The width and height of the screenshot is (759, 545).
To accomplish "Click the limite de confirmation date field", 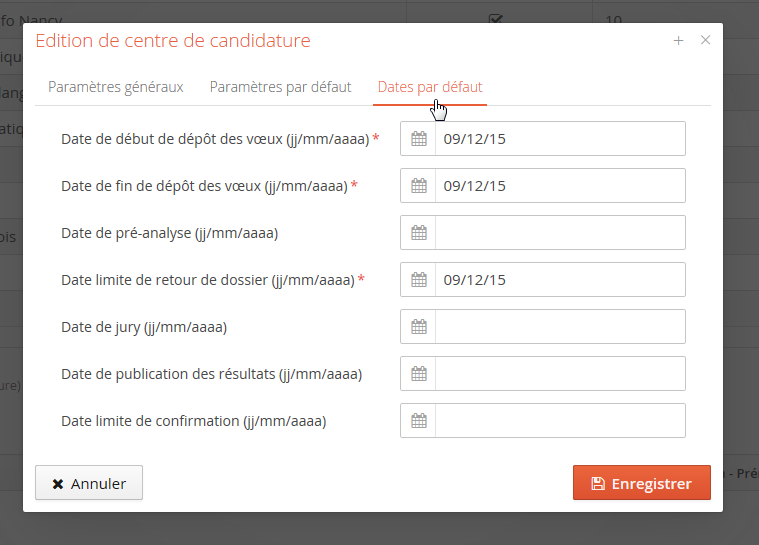I will point(560,421).
